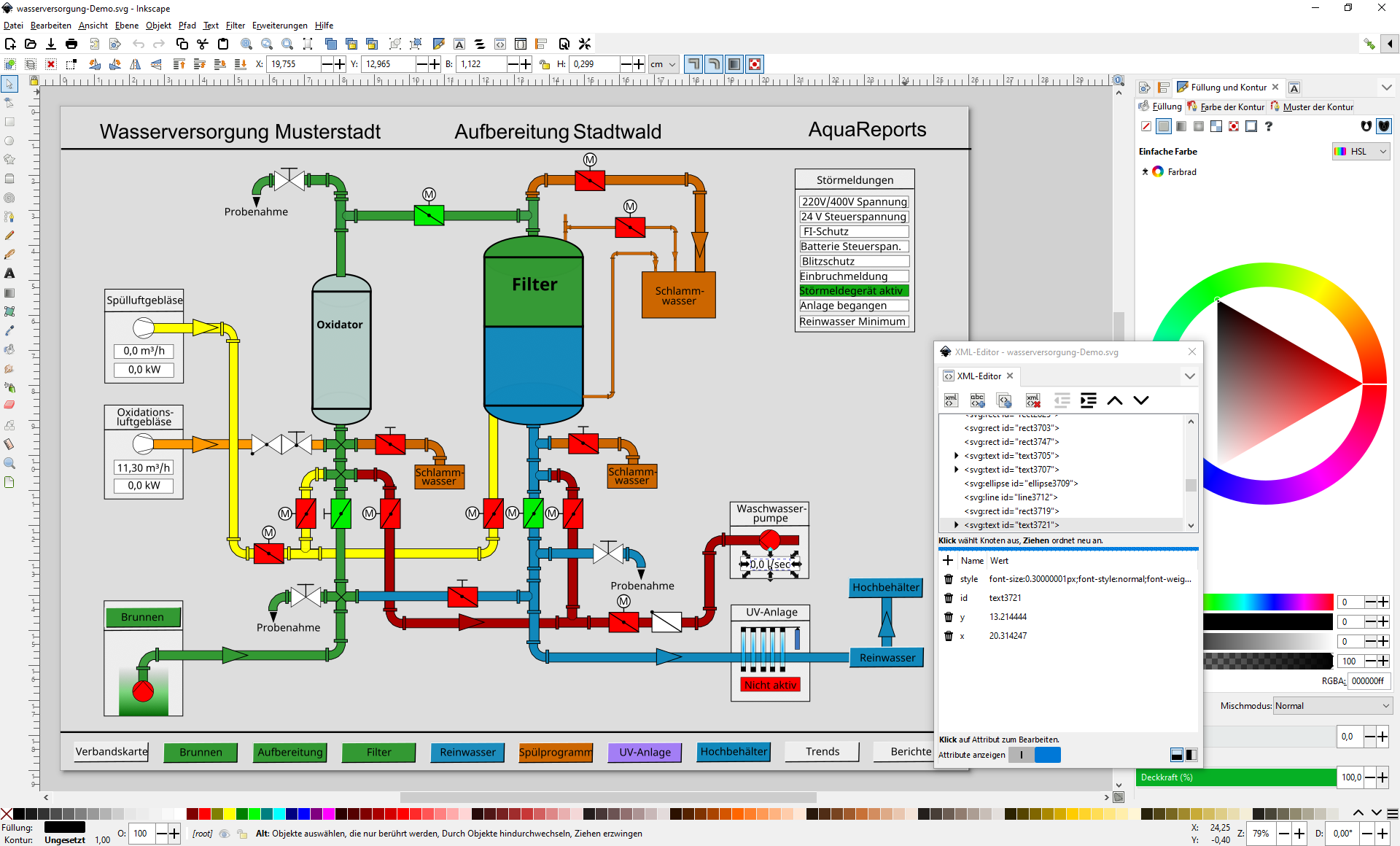This screenshot has height=846, width=1400.
Task: Expand the text3721 node in XML tree
Action: [x=956, y=525]
